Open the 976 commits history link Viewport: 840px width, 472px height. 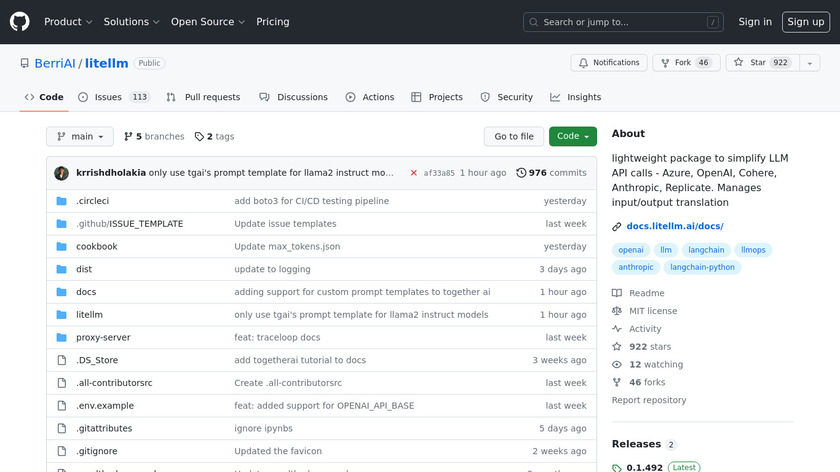[x=551, y=173]
